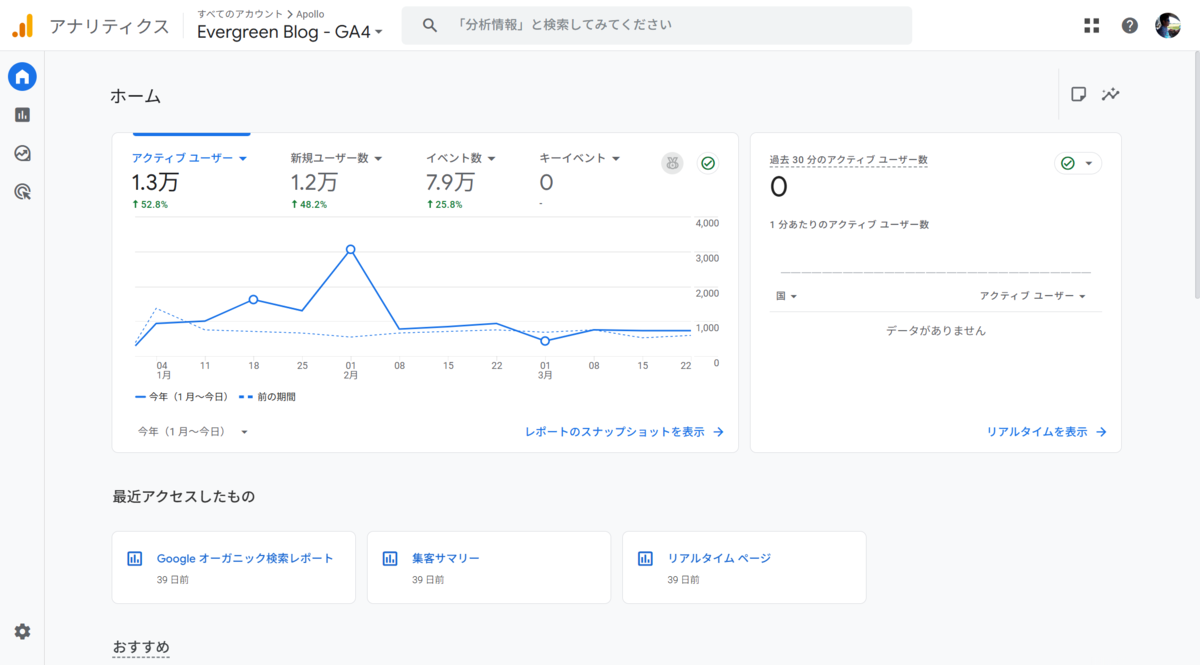Open the 集客サマリー recent card
This screenshot has height=665, width=1200.
489,567
